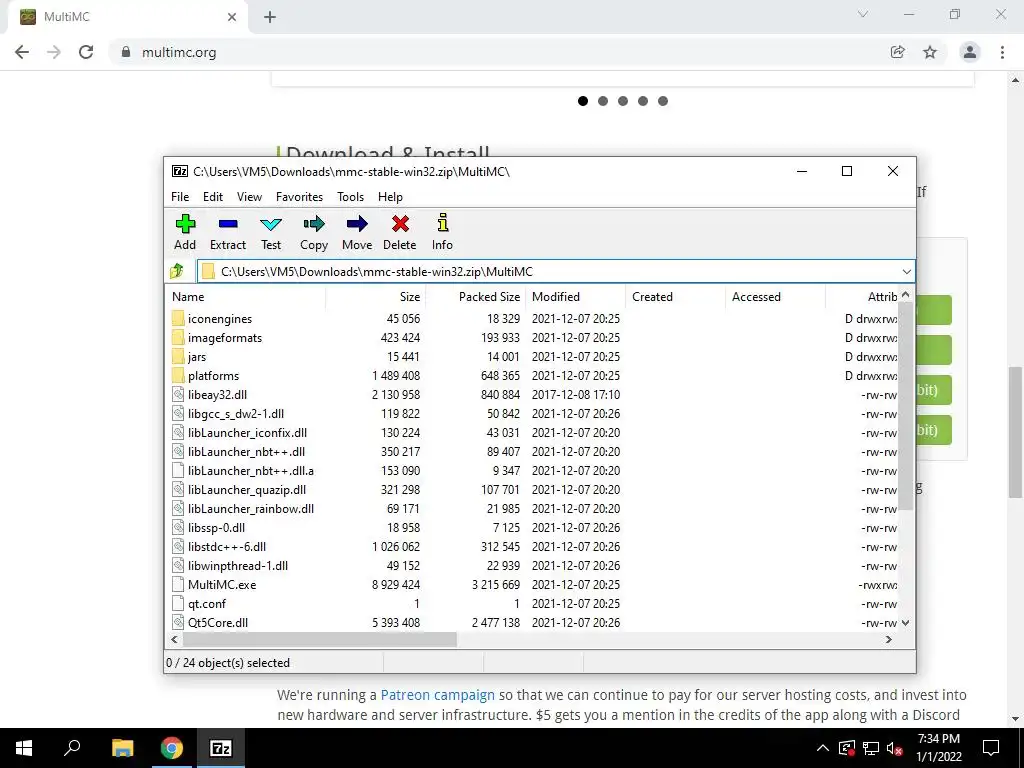Click the third carousel dot indicator
Viewport: 1024px width, 768px height.
click(623, 101)
